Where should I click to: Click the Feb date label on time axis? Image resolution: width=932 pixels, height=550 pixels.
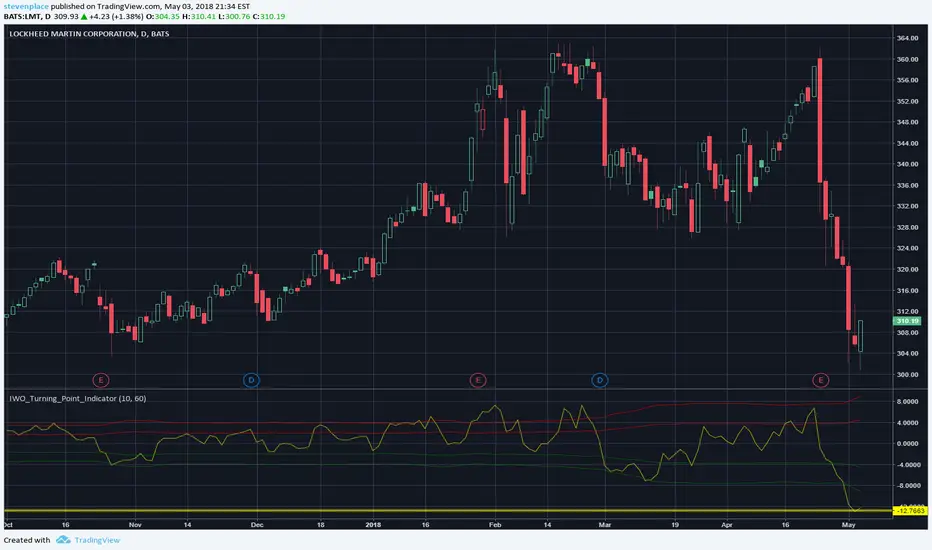(495, 524)
